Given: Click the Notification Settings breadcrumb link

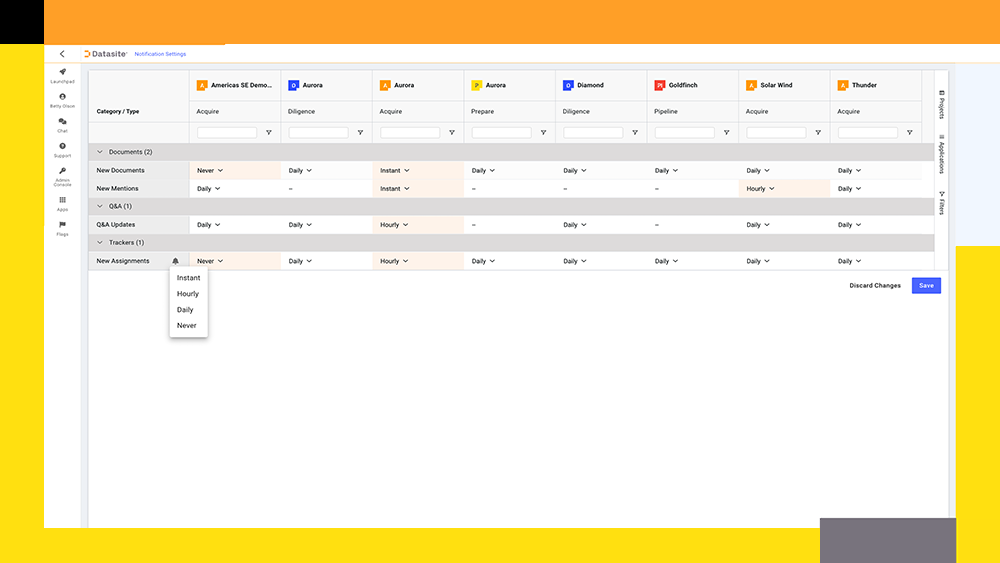Looking at the screenshot, I should click(160, 54).
